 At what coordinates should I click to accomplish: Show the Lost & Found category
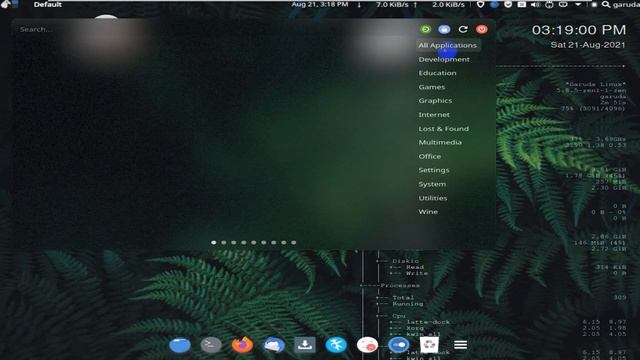pos(443,129)
